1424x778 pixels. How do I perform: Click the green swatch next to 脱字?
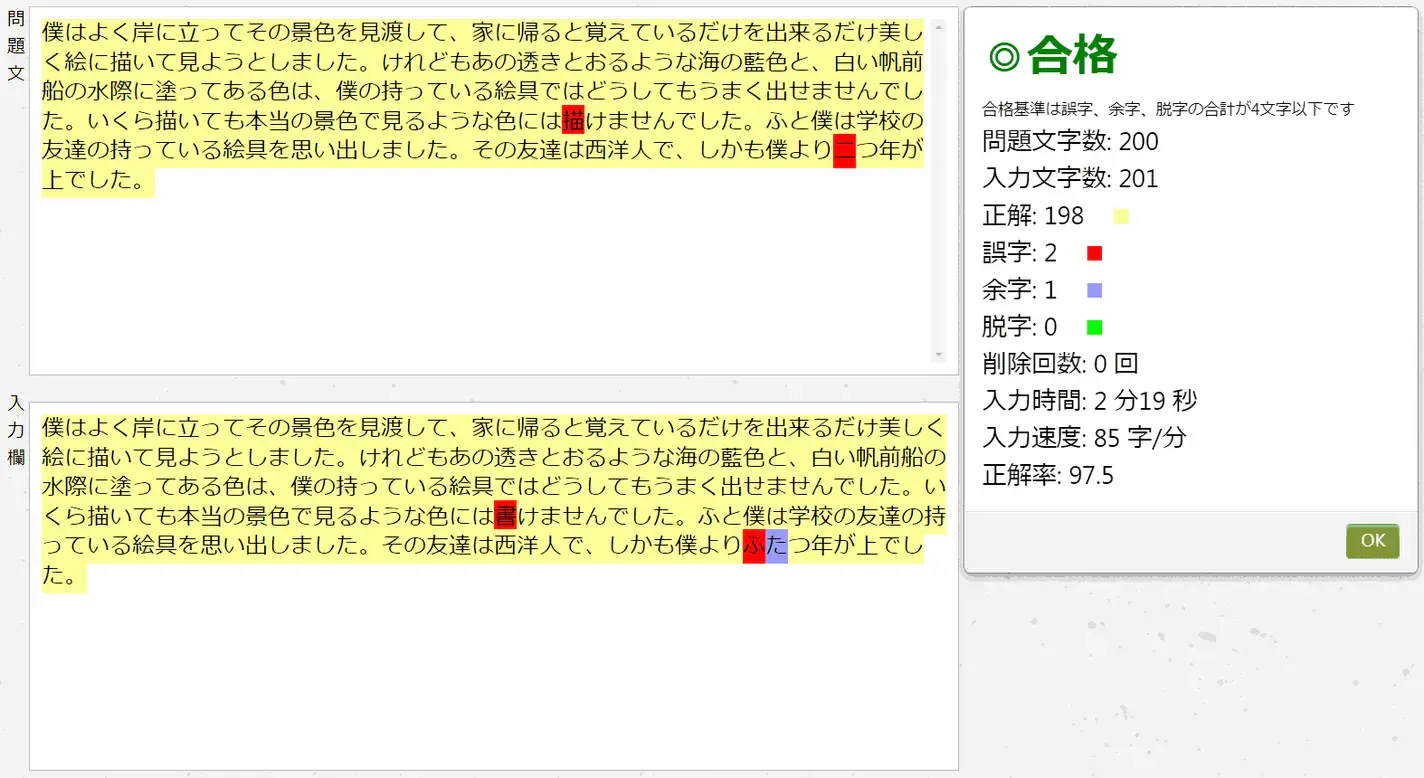click(x=1094, y=328)
